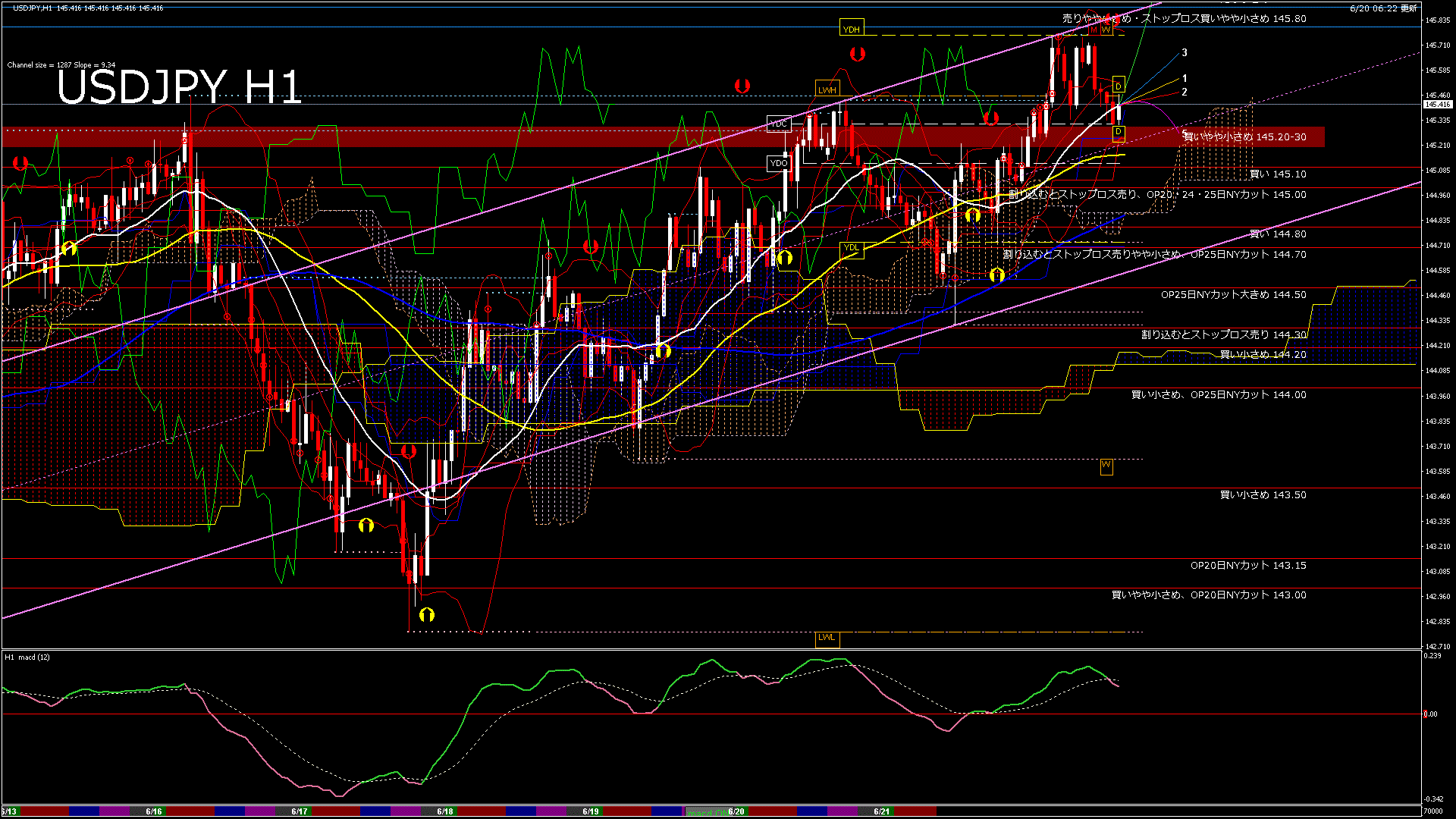Select the upper yellow D pivot box
1456x819 pixels.
click(x=1118, y=86)
